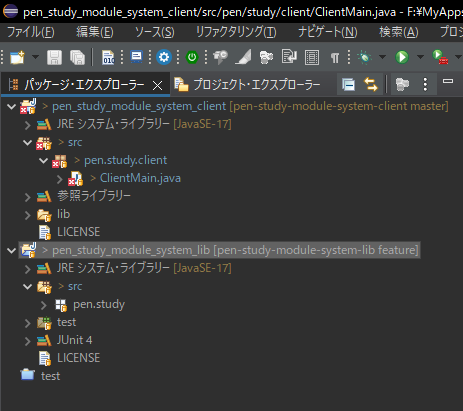
Task: Select the pen.study package
Action: [99, 304]
